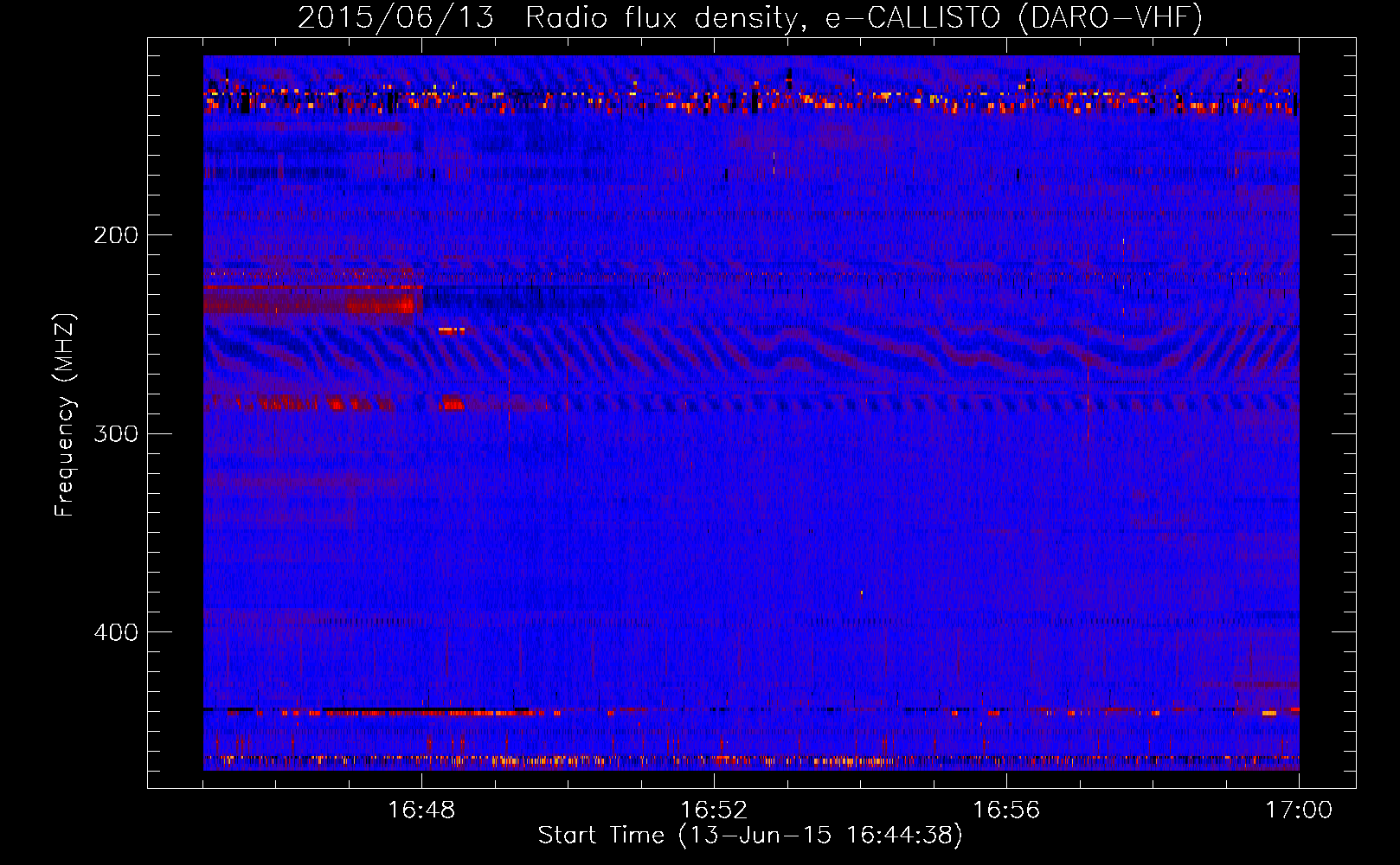1400x865 pixels.
Task: Click the bright red burst band before 16:48
Action: (313, 300)
